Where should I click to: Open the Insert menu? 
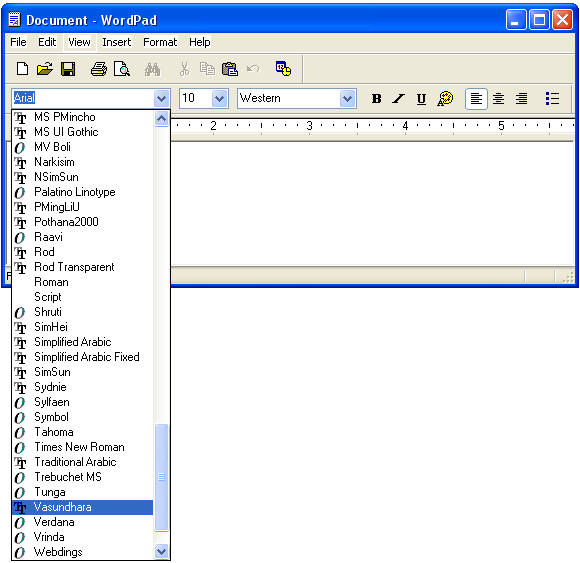pyautogui.click(x=117, y=42)
